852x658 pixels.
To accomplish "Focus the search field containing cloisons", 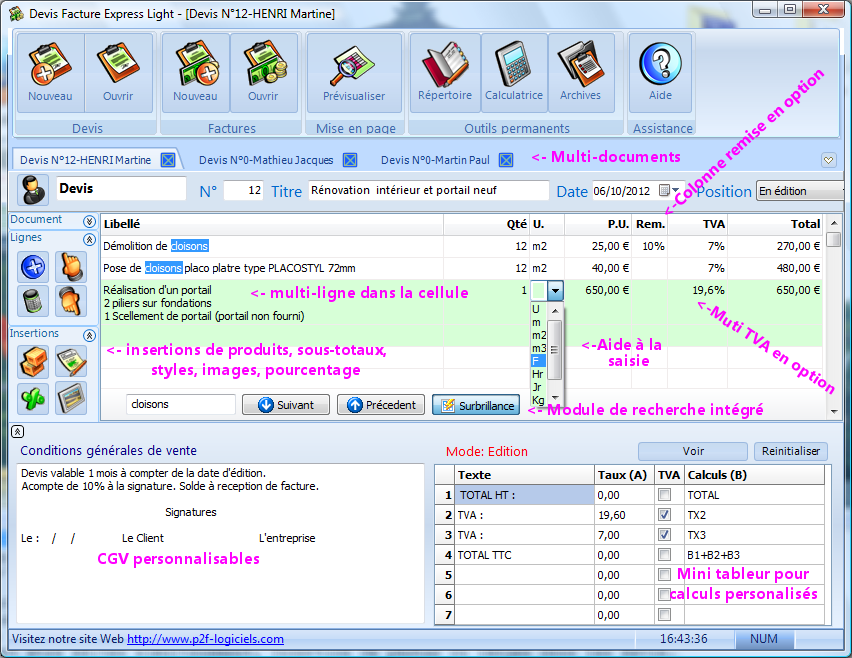I will [181, 405].
